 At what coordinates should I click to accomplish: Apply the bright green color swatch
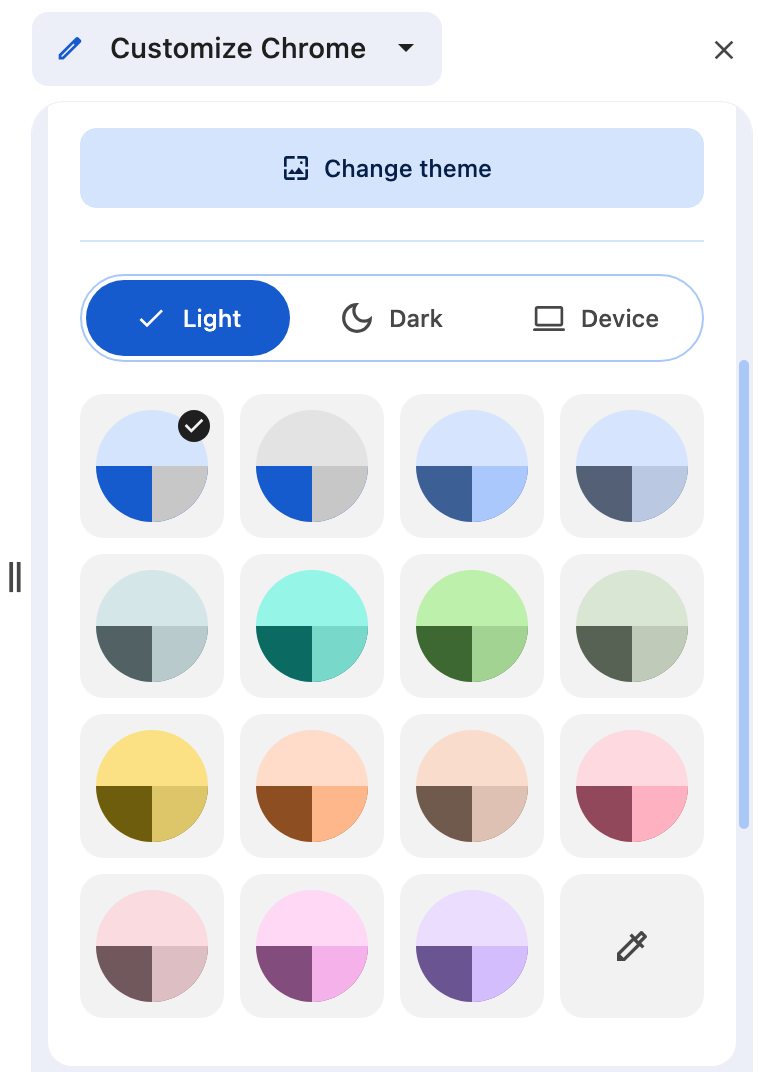tap(472, 626)
